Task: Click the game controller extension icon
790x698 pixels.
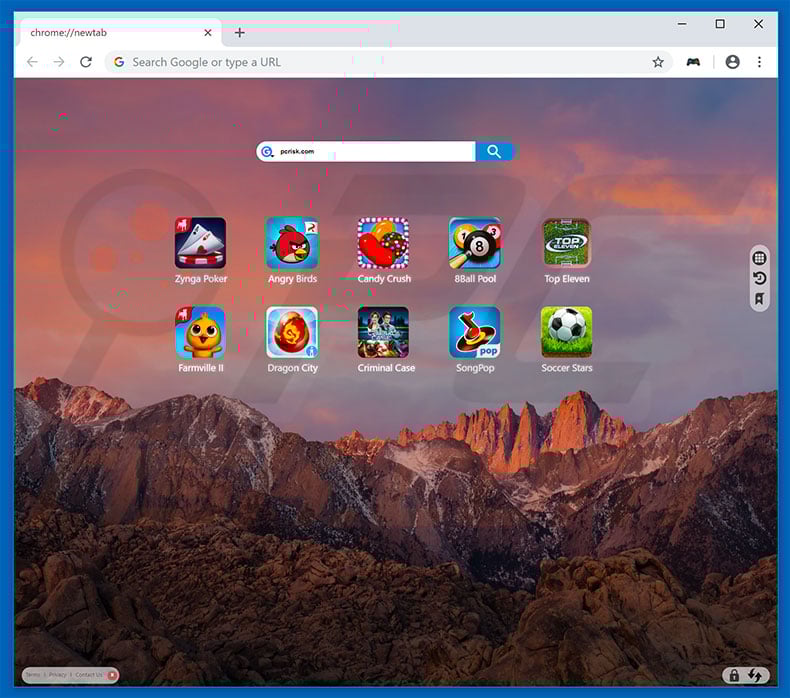Action: coord(693,62)
